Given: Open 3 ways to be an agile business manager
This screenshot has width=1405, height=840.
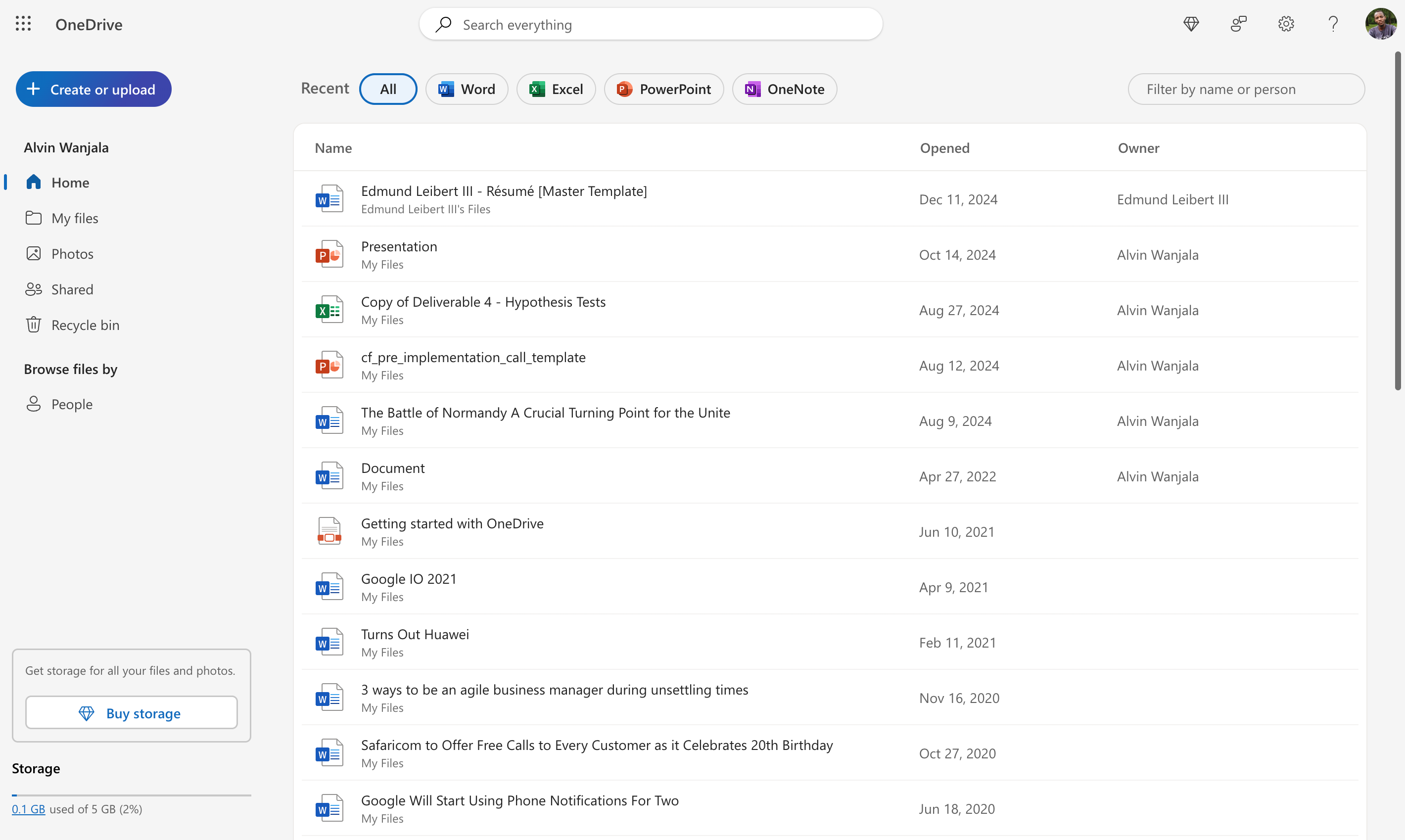Looking at the screenshot, I should tap(554, 690).
